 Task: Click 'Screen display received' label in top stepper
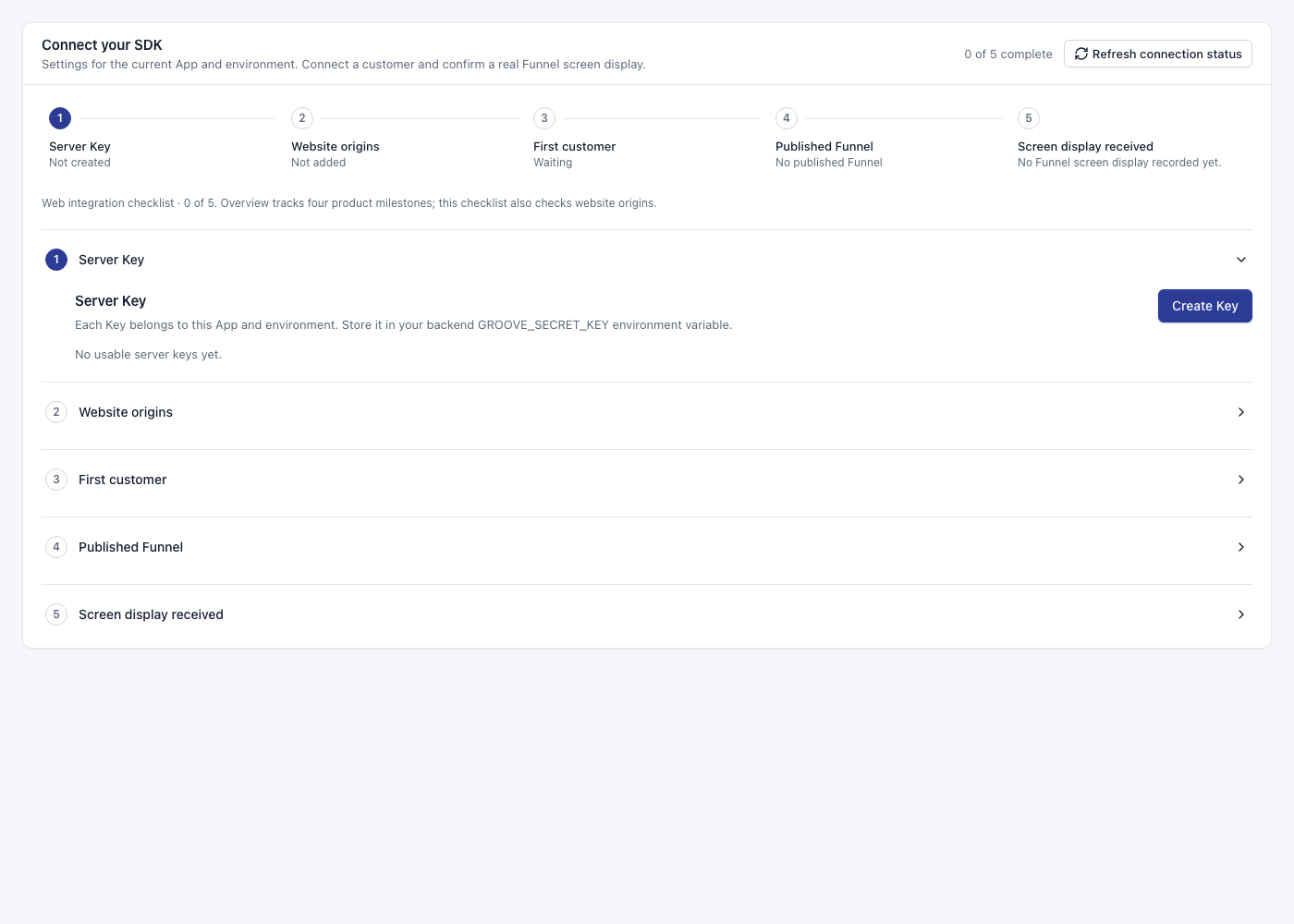pyautogui.click(x=1085, y=147)
